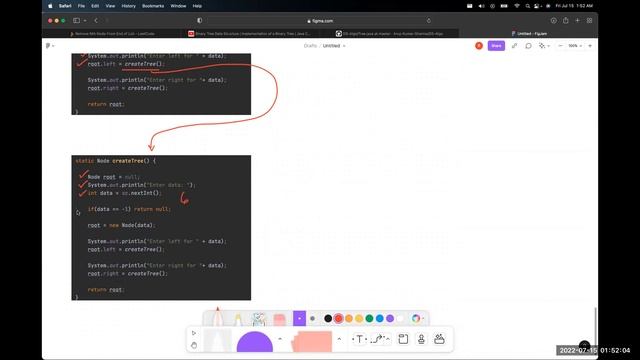Open the View menu
This screenshot has width=640, height=360.
[110, 6]
